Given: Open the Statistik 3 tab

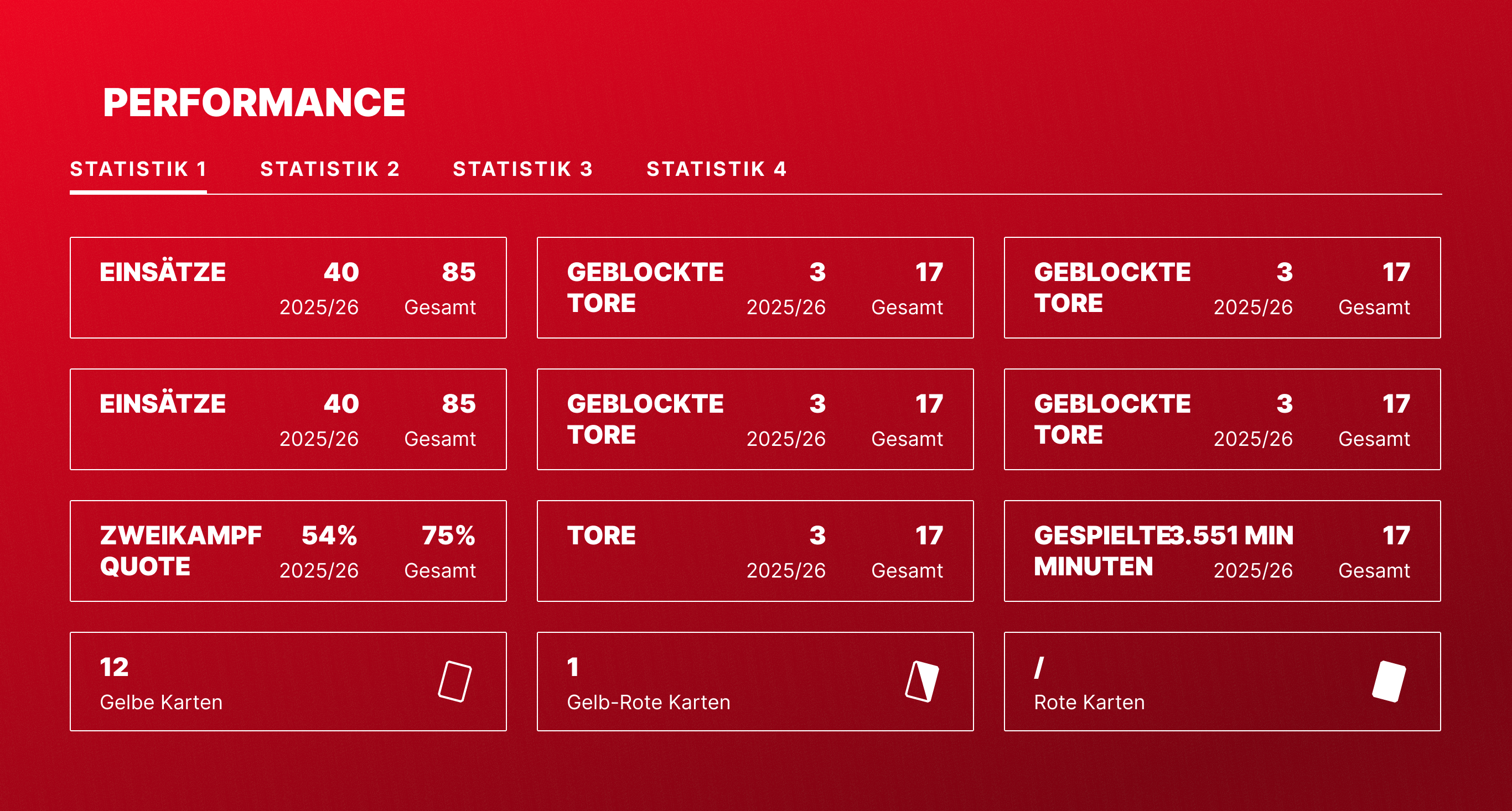Looking at the screenshot, I should coord(522,169).
